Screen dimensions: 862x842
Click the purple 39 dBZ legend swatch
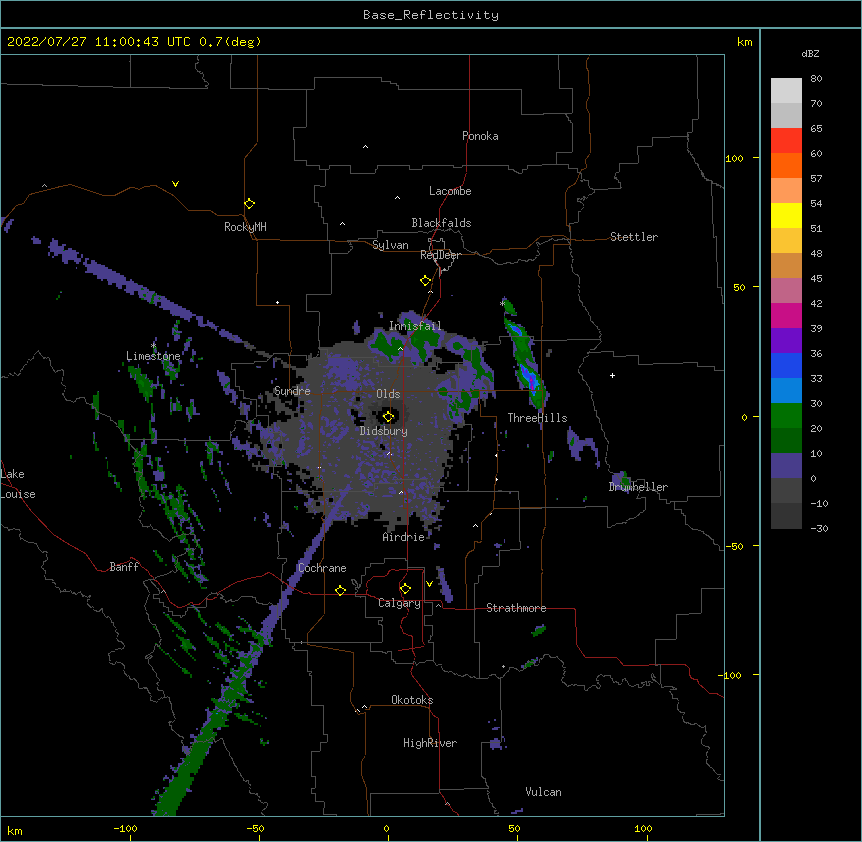[x=786, y=341]
